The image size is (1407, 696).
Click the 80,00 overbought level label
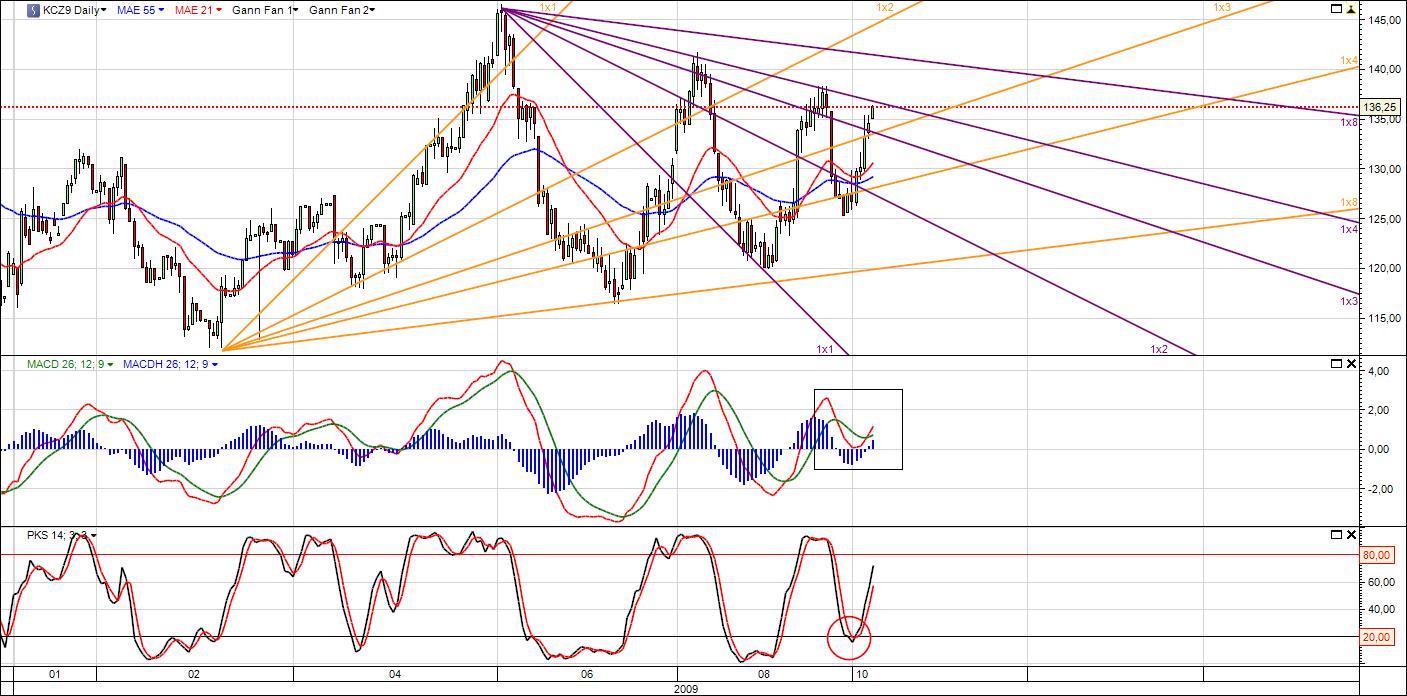(1378, 555)
